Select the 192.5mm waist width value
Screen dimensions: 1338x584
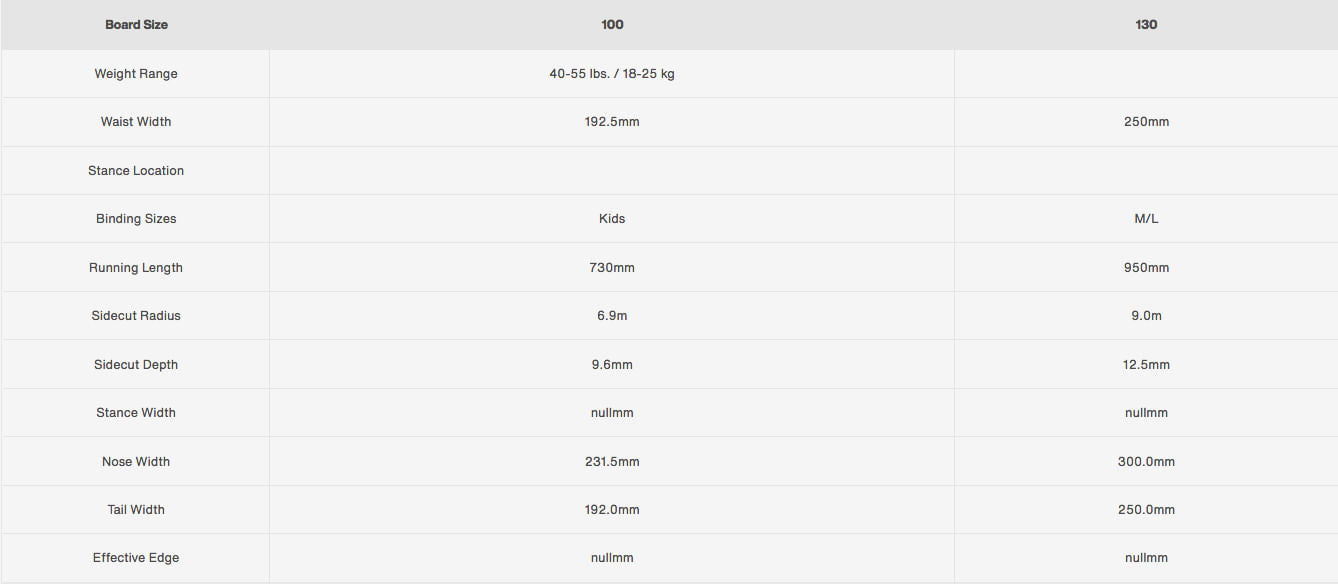click(612, 122)
